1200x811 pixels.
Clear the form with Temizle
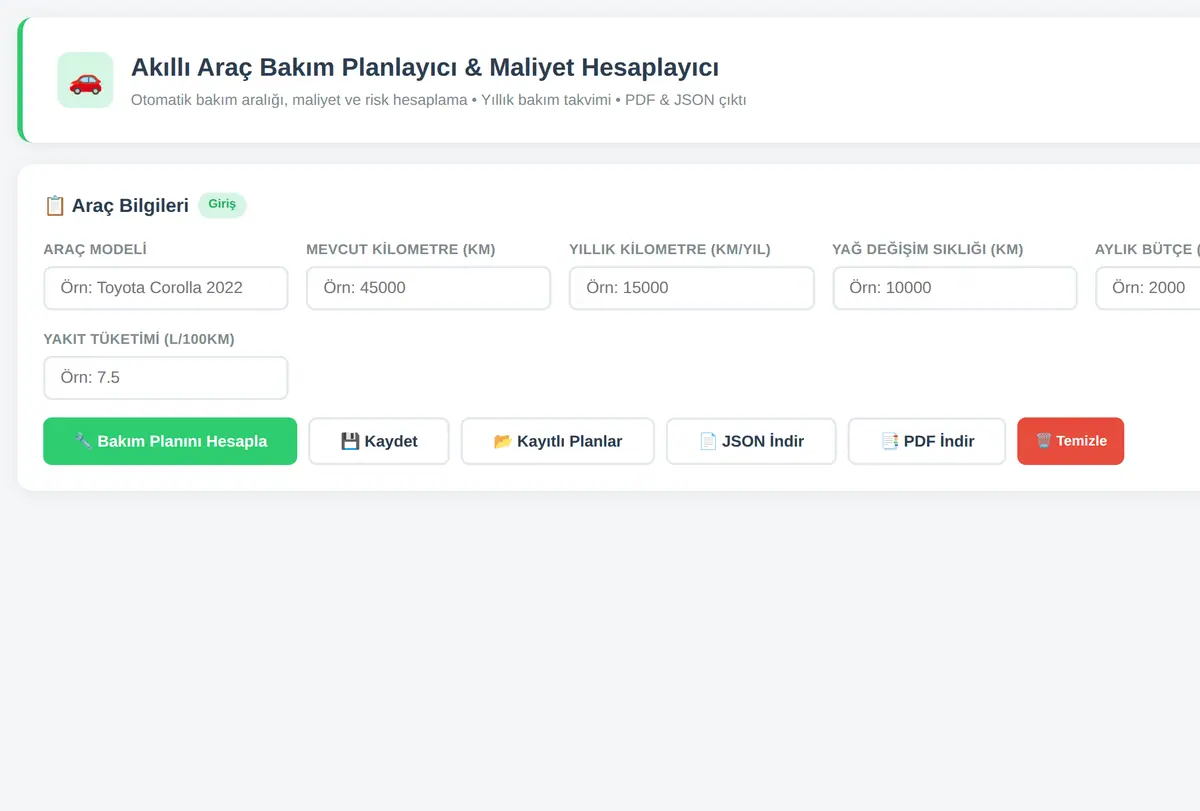1070,441
